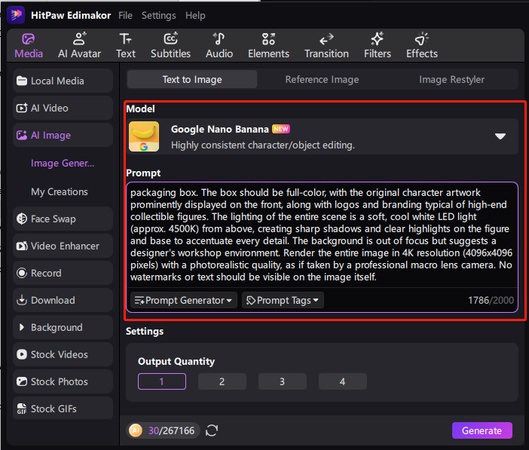Viewport: 529px width, 450px height.
Task: Click the 'Highly consistent character/object editing.' description
Action: (x=263, y=145)
